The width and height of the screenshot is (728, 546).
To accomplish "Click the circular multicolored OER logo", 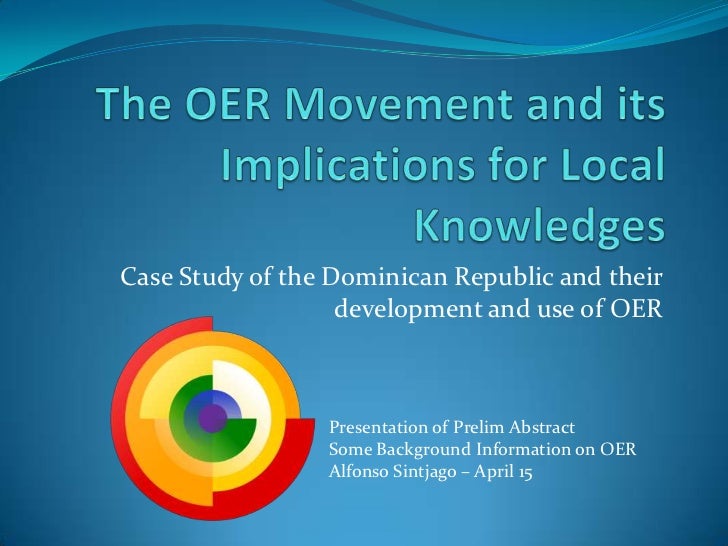I will 213,418.
